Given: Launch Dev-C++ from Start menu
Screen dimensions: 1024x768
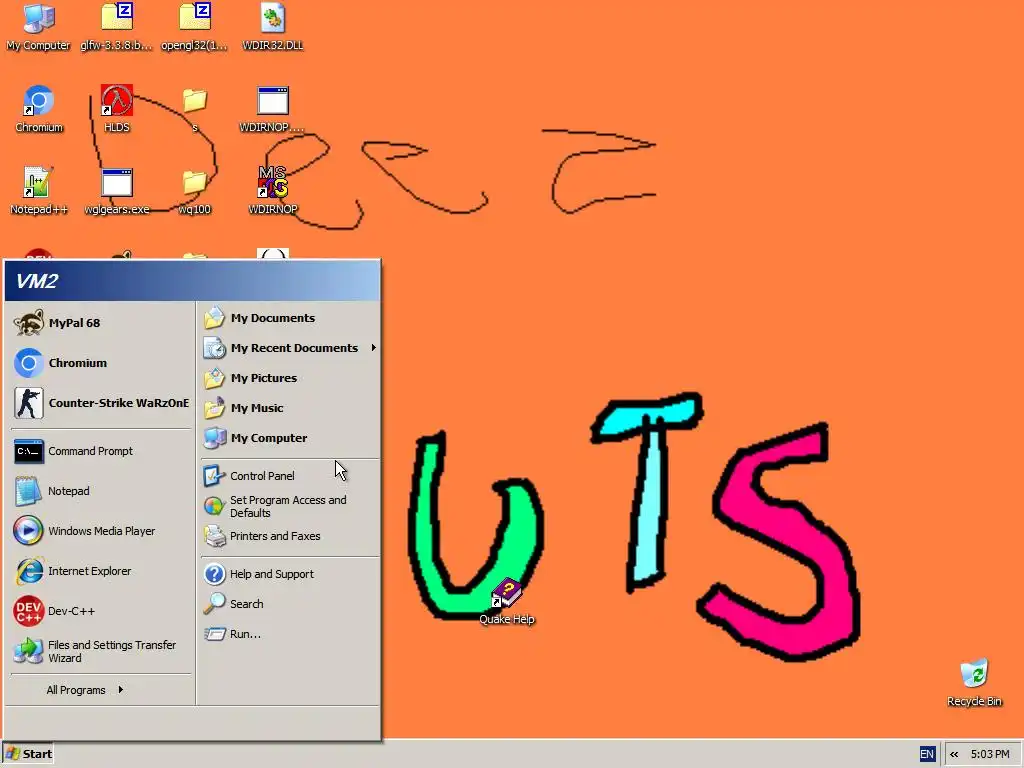Looking at the screenshot, I should [101, 611].
